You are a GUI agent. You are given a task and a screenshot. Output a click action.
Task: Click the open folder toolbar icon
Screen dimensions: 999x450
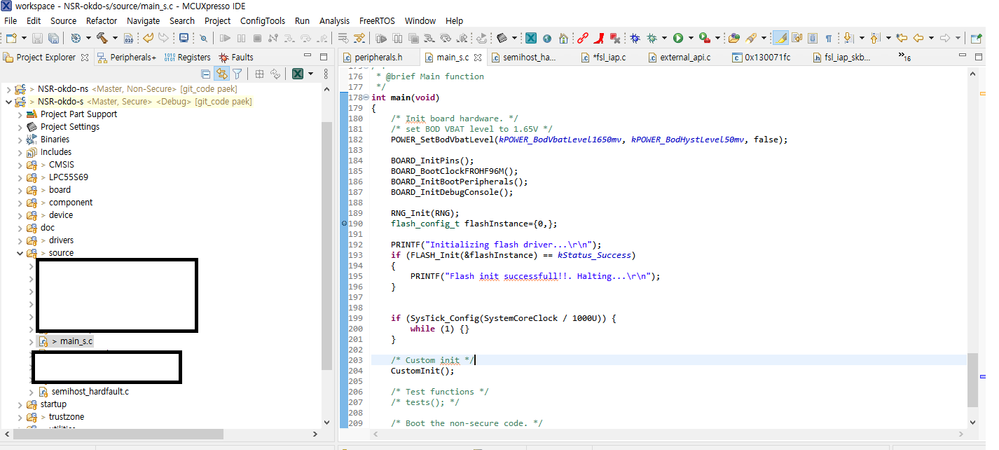pos(733,38)
